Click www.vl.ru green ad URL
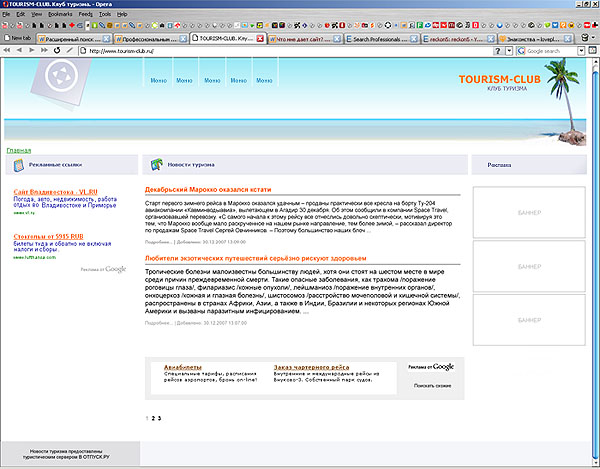The width and height of the screenshot is (600, 469). [24, 213]
